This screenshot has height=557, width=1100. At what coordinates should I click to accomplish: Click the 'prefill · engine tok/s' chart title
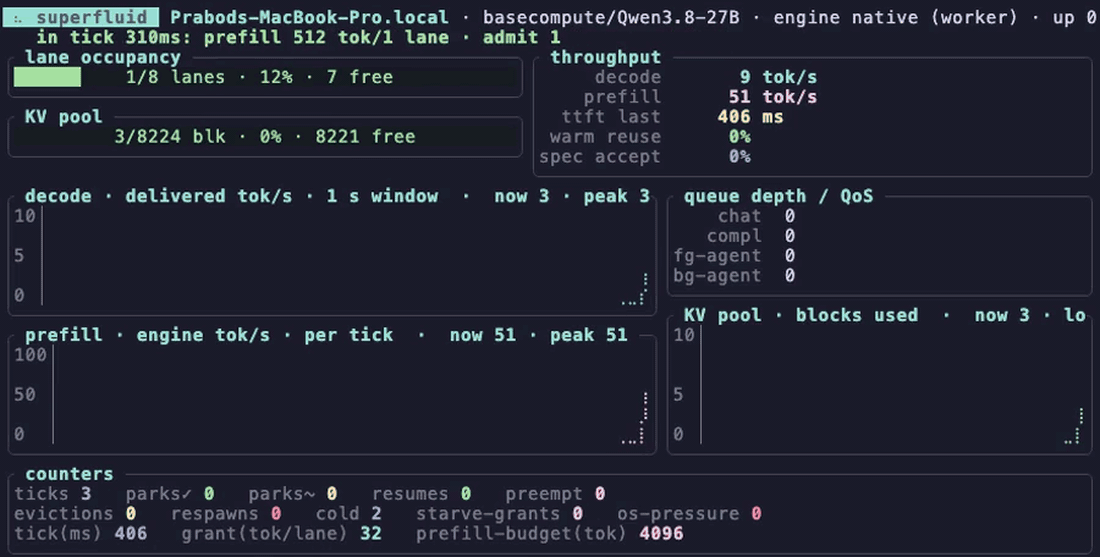pyautogui.click(x=147, y=335)
